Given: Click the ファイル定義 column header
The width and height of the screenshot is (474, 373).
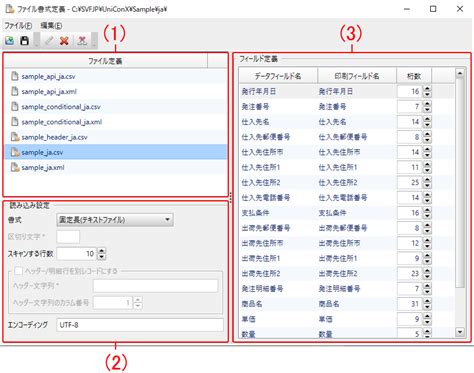Looking at the screenshot, I should pyautogui.click(x=105, y=61).
